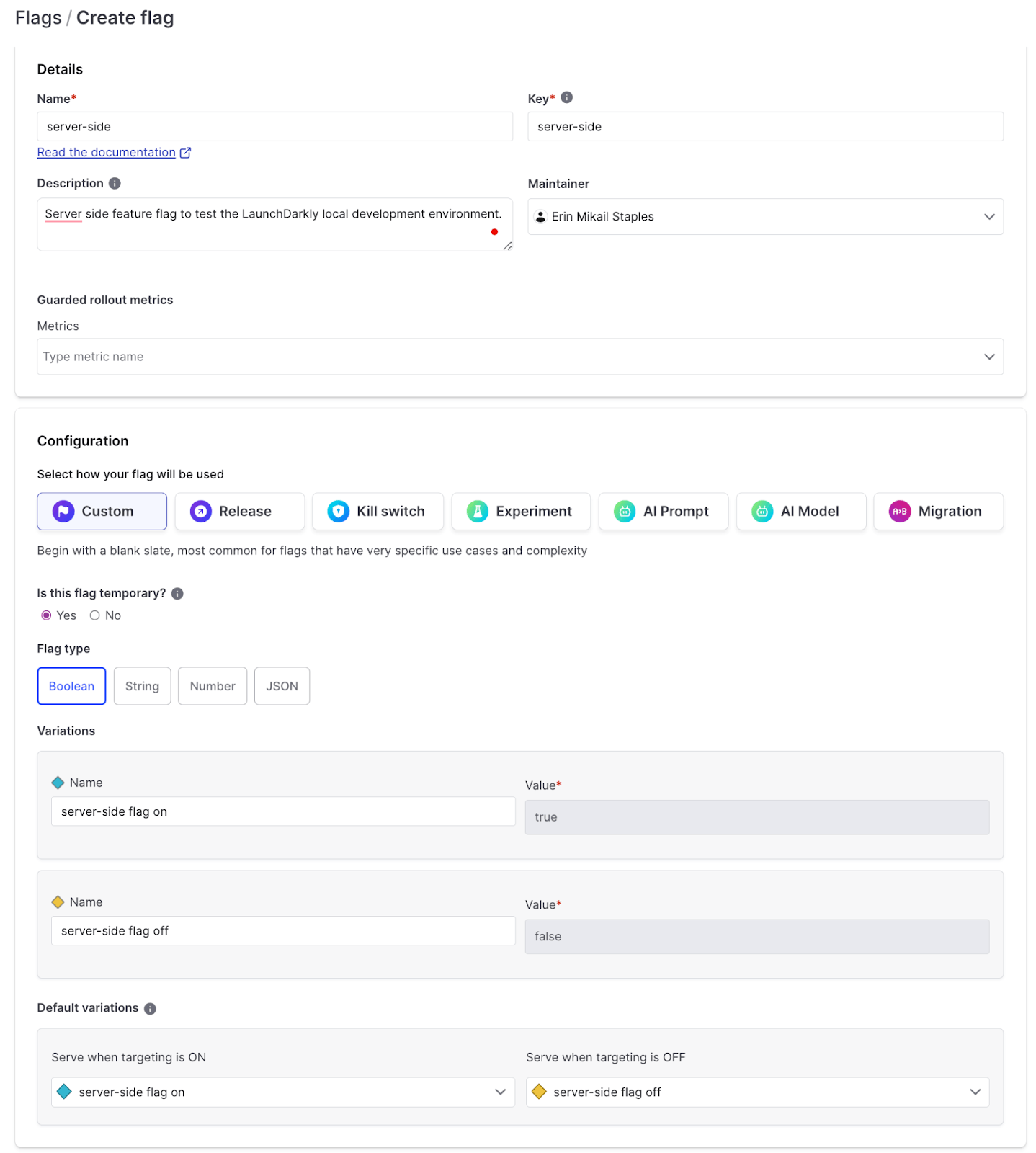Click the Default variations info icon
Image resolution: width=1036 pixels, height=1153 pixels.
150,1008
